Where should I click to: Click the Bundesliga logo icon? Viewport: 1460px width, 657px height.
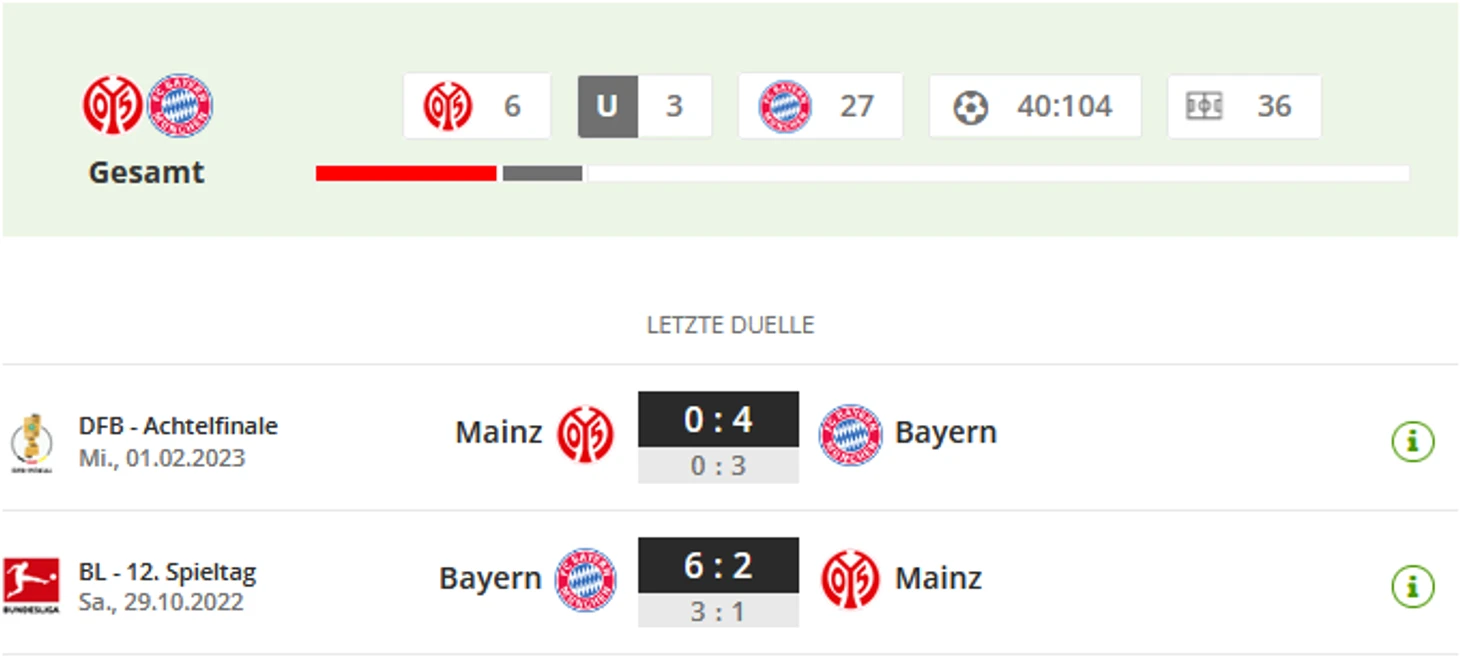point(31,586)
